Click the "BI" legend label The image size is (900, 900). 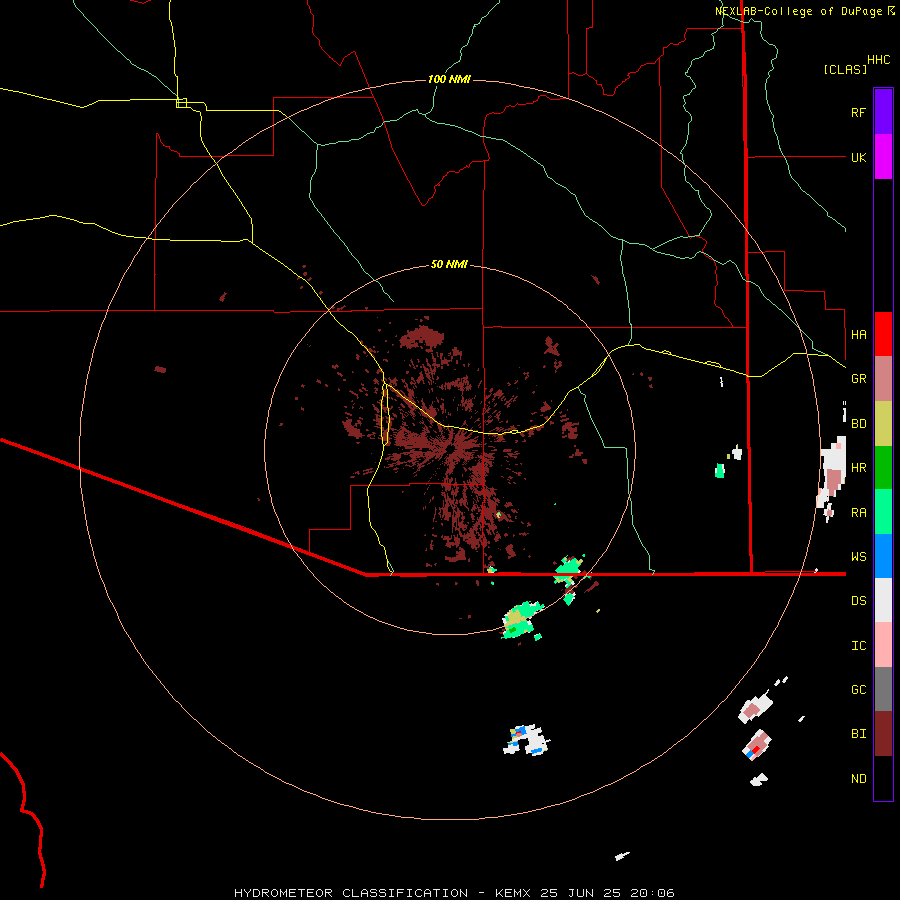pyautogui.click(x=858, y=734)
